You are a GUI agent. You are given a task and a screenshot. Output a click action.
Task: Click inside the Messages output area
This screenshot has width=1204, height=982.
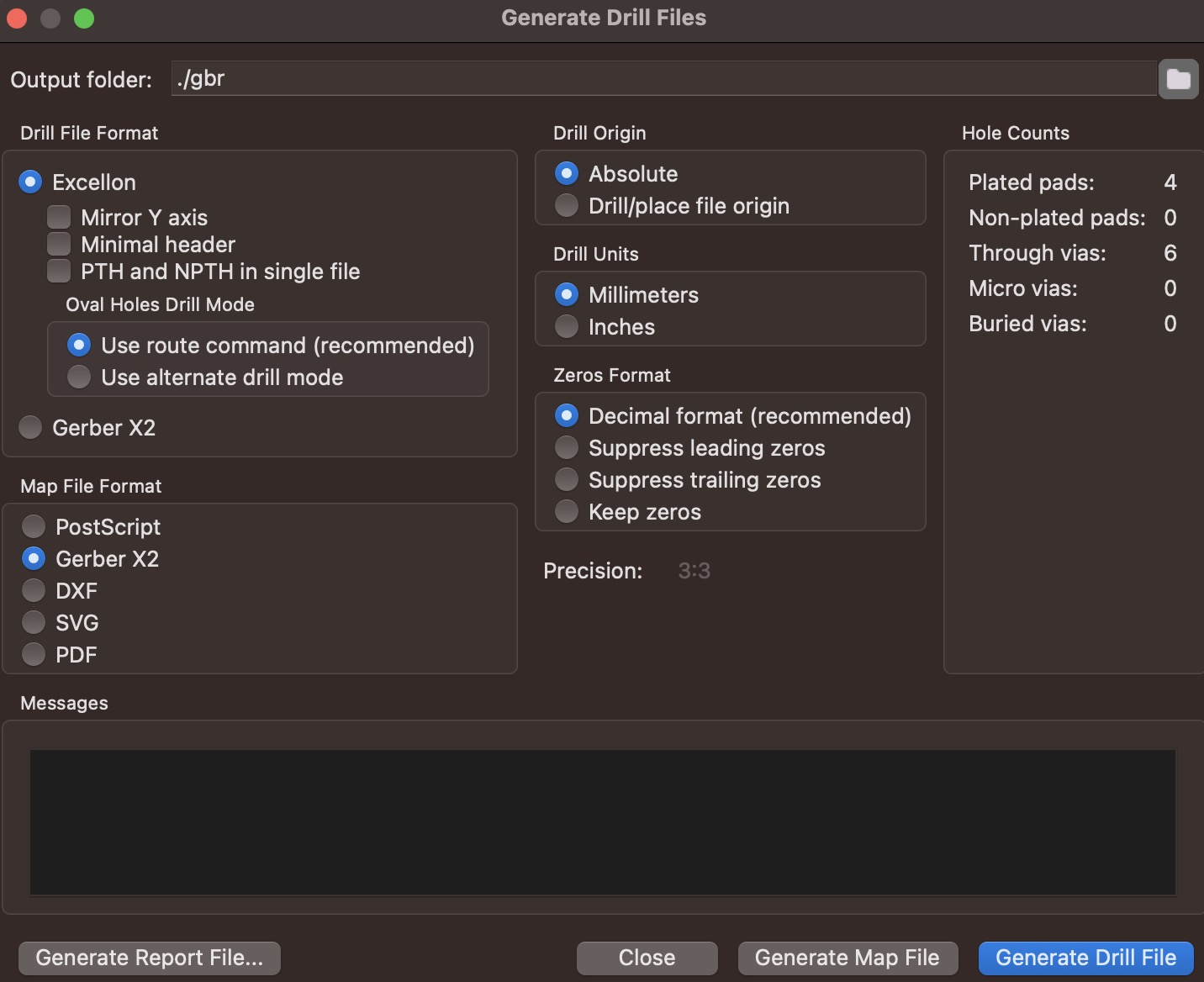click(x=602, y=822)
